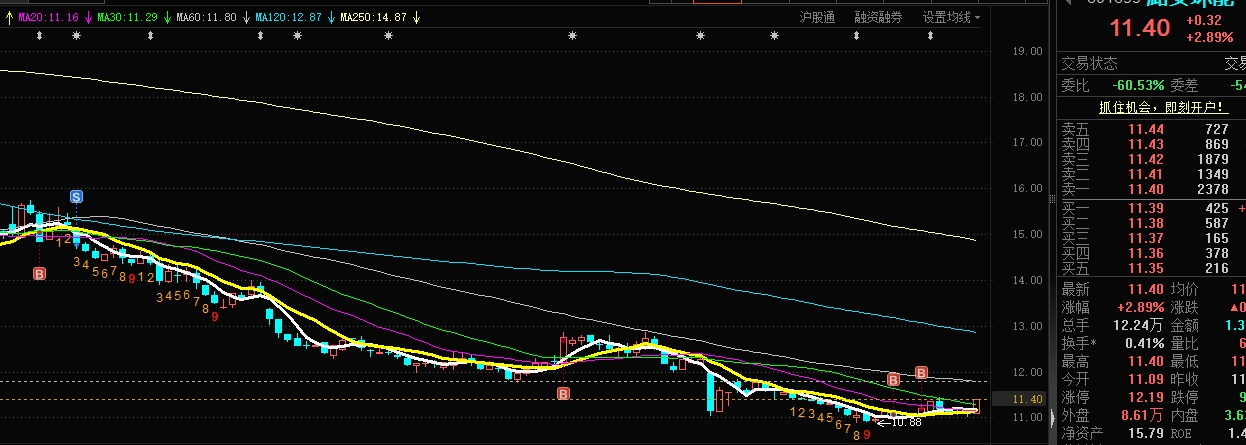Click the 总手 12.24万 volume value
1246x445 pixels.
(1136, 325)
